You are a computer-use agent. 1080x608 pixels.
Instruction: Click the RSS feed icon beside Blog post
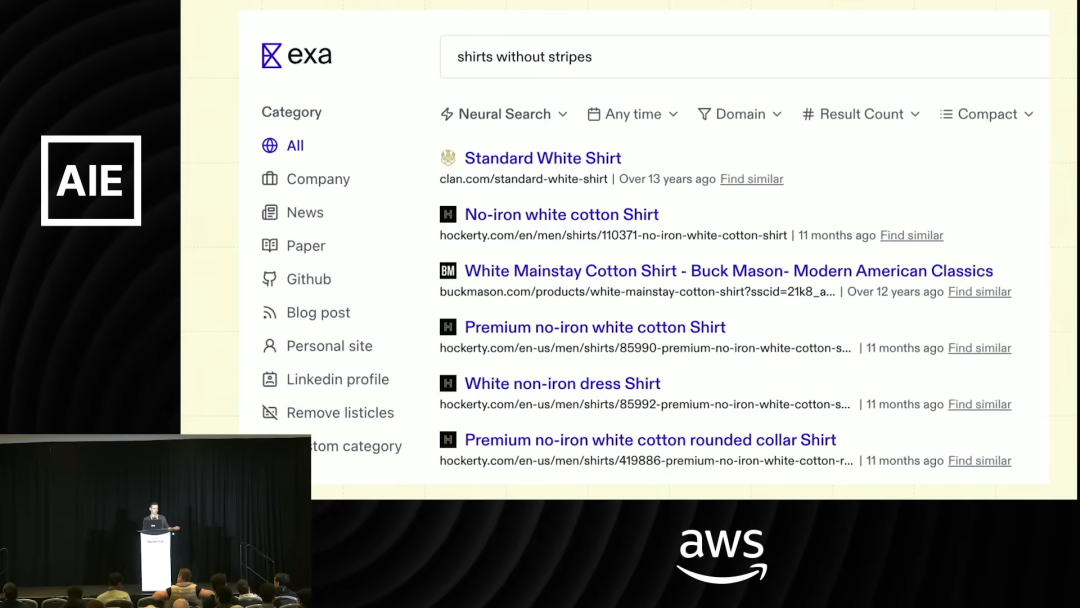pyautogui.click(x=269, y=313)
